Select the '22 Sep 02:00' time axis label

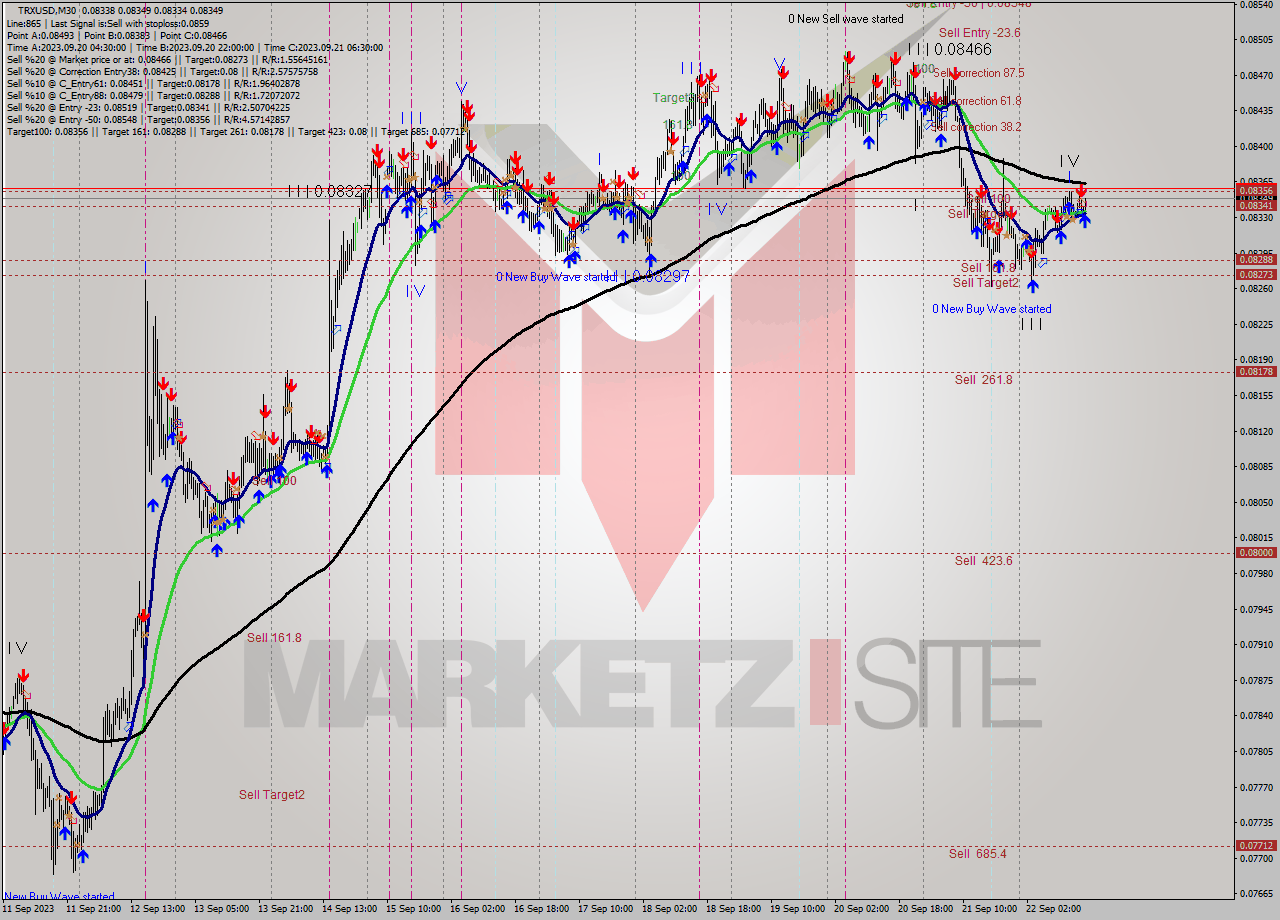[1054, 910]
